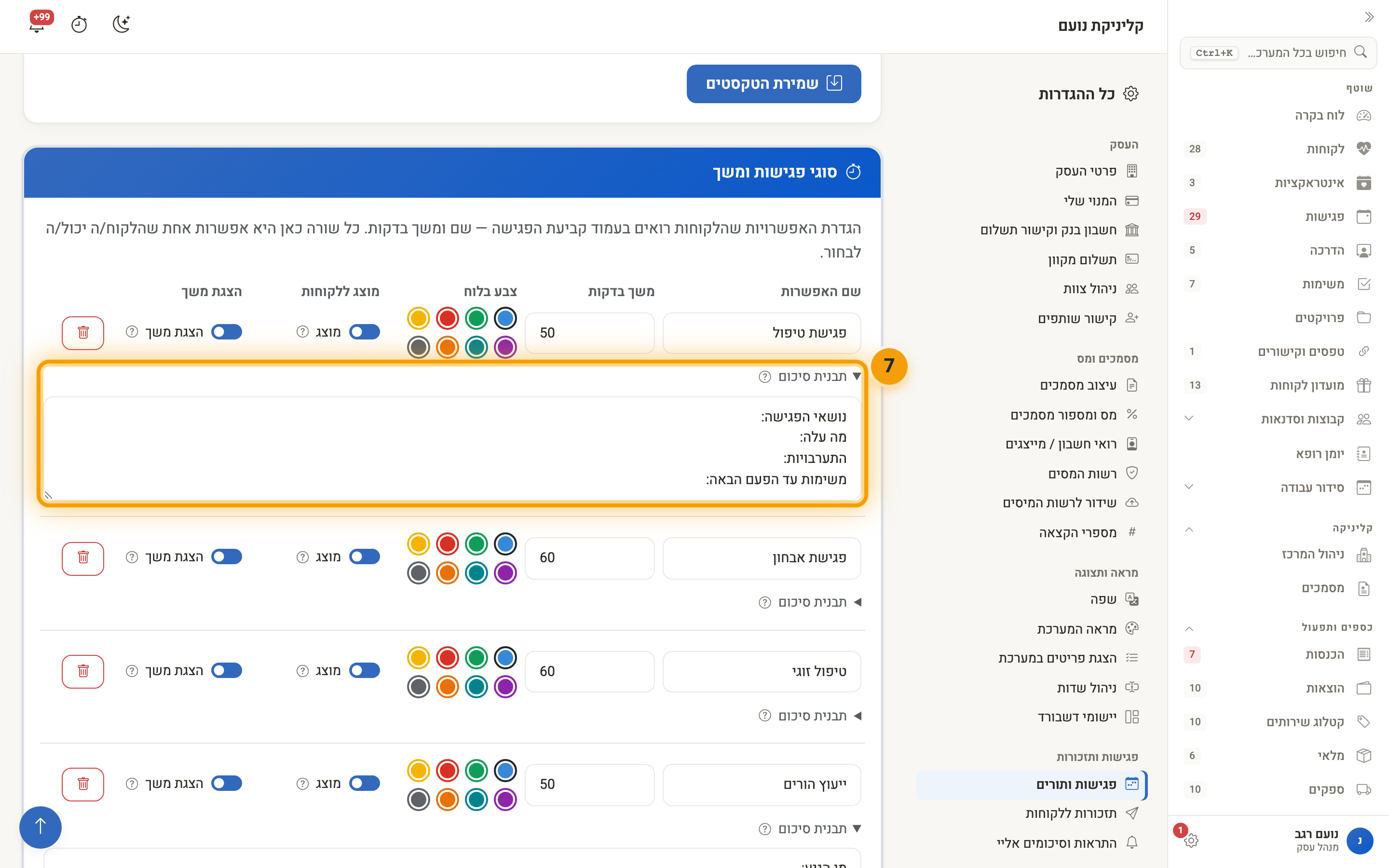Collapse the קליניקה sidebar section

coord(1189,529)
